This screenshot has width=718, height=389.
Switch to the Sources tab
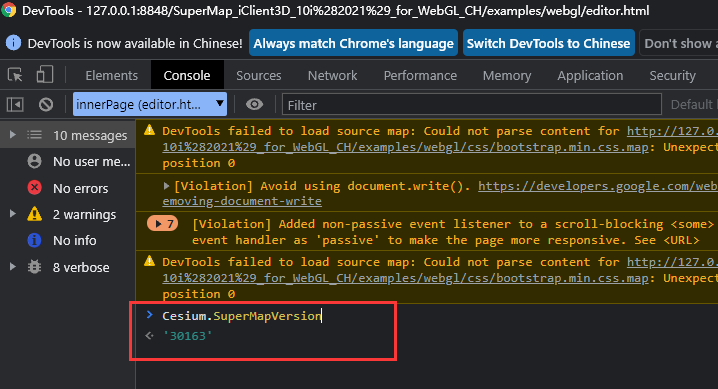(x=259, y=75)
